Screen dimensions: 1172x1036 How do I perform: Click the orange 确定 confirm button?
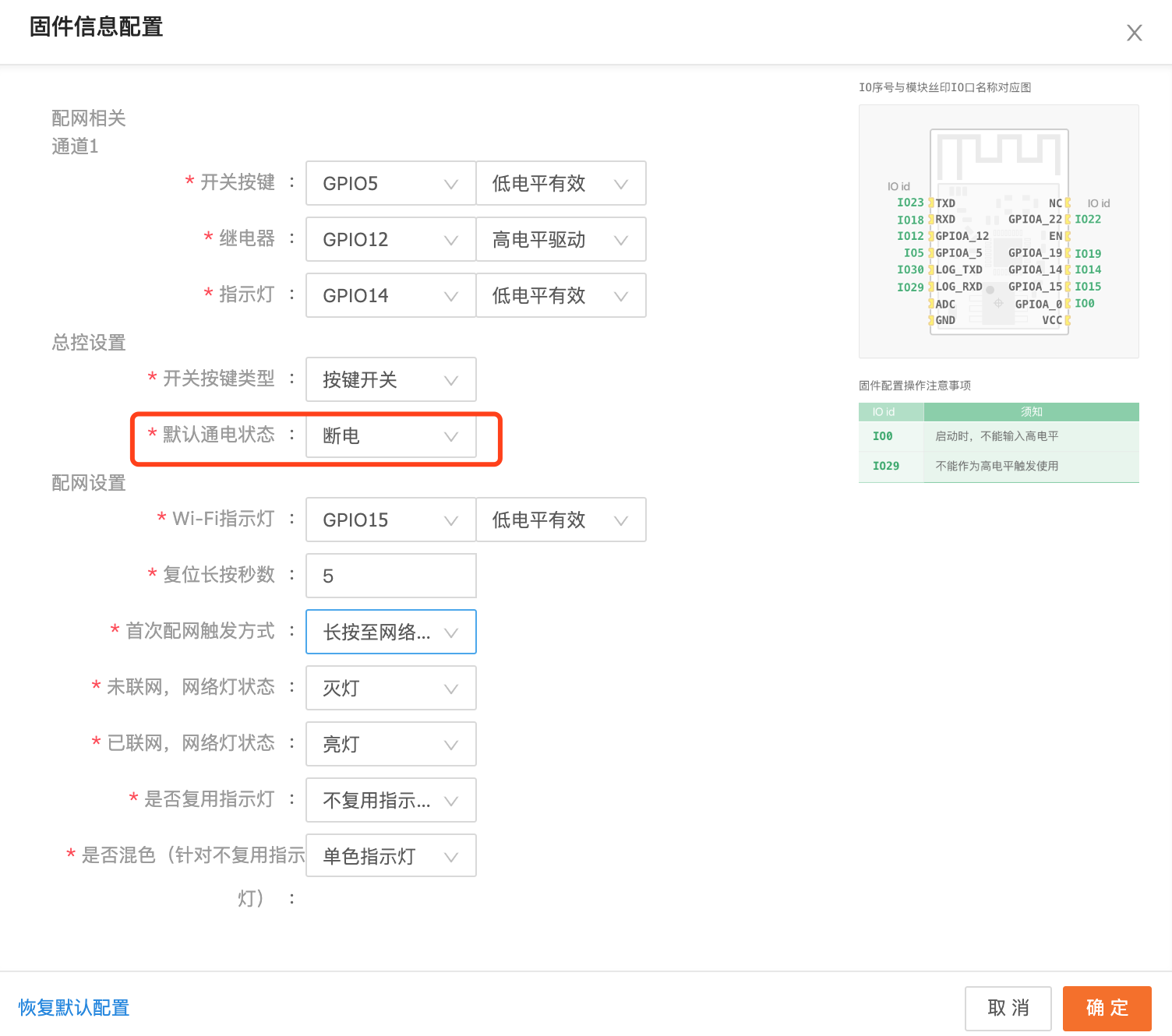(x=1107, y=1009)
